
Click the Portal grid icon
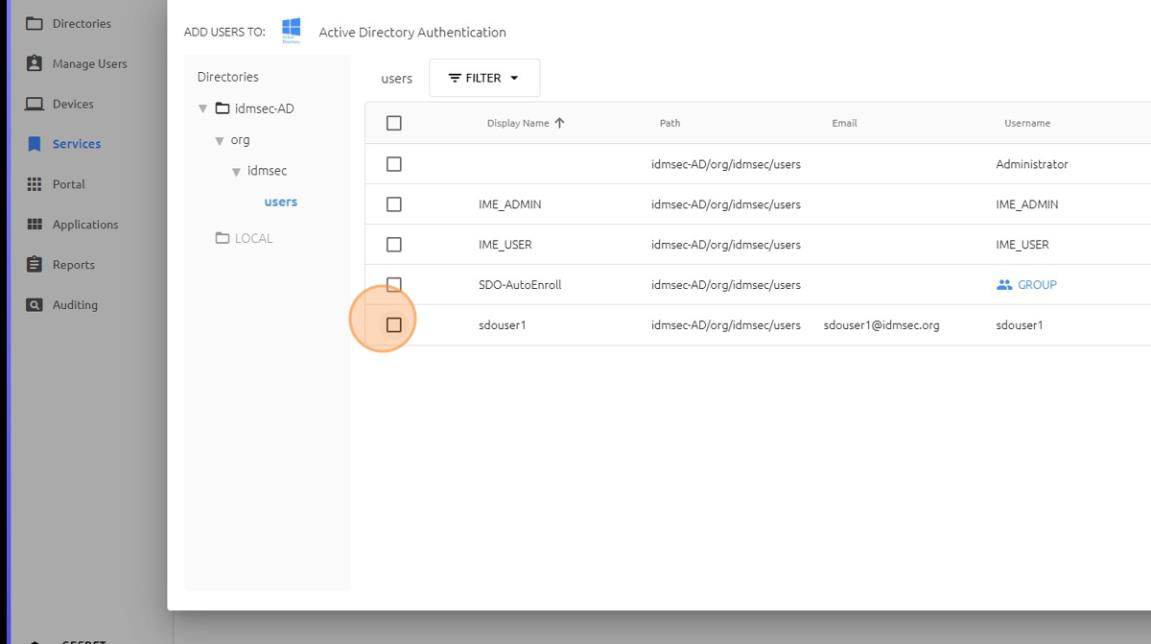[x=34, y=184]
